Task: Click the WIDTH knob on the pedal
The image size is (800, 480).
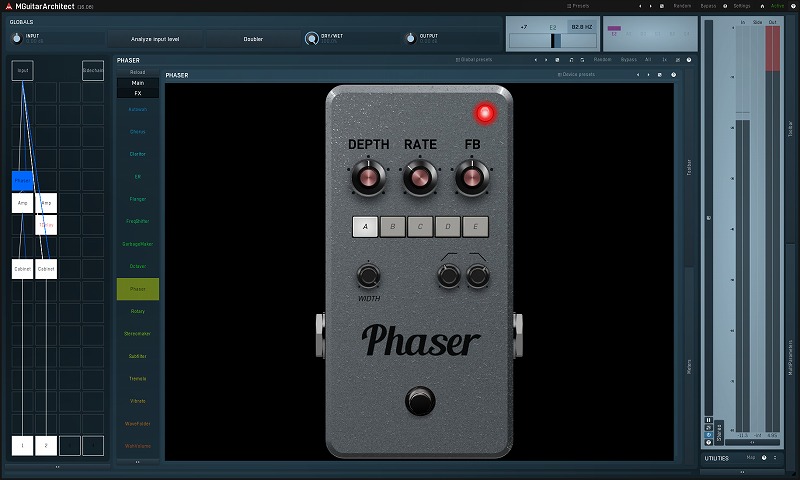Action: [x=369, y=276]
